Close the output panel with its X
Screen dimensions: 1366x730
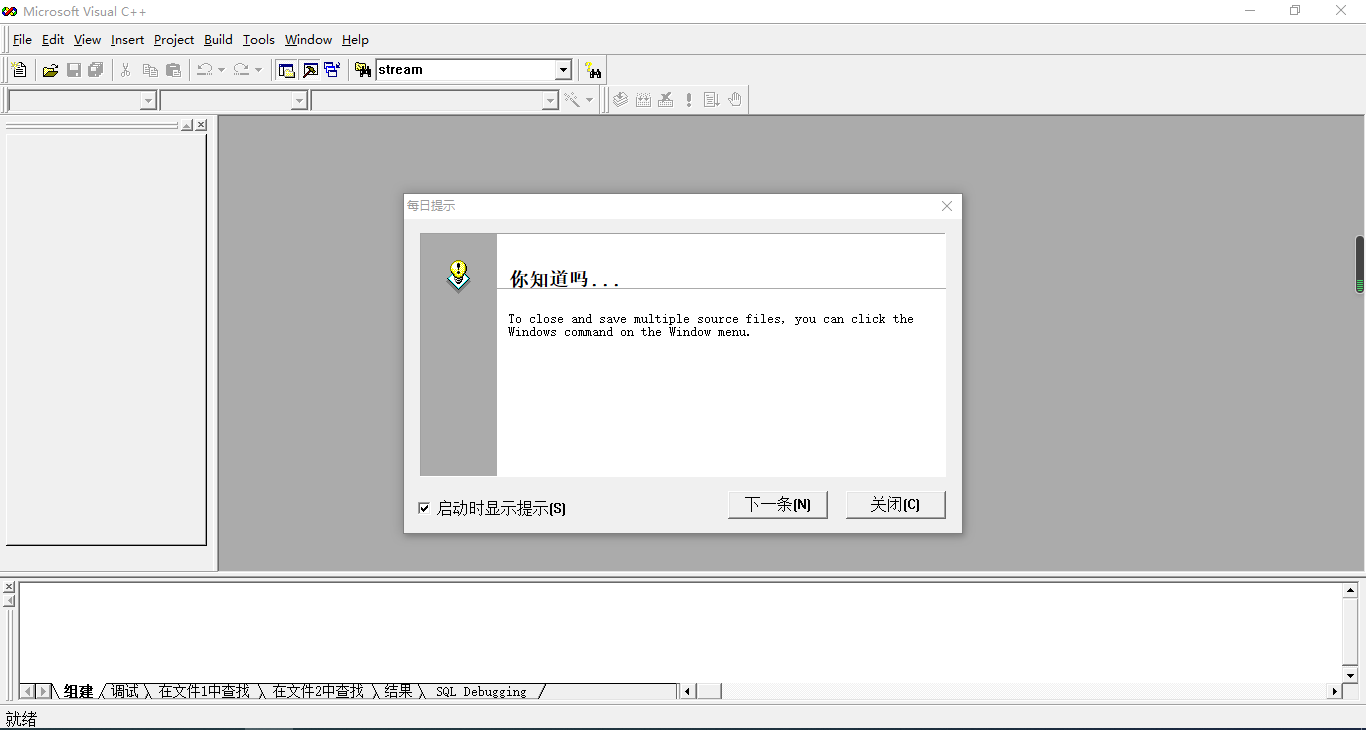click(x=9, y=587)
